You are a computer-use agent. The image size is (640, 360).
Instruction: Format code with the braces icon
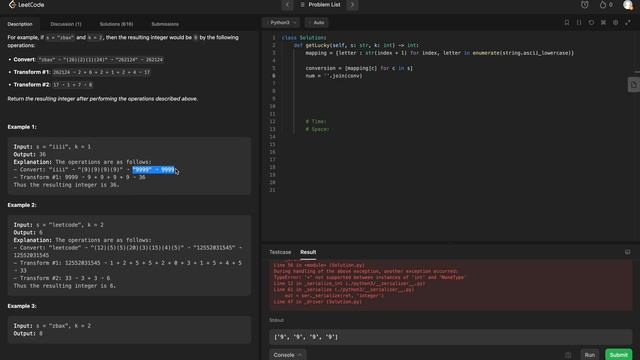(579, 22)
